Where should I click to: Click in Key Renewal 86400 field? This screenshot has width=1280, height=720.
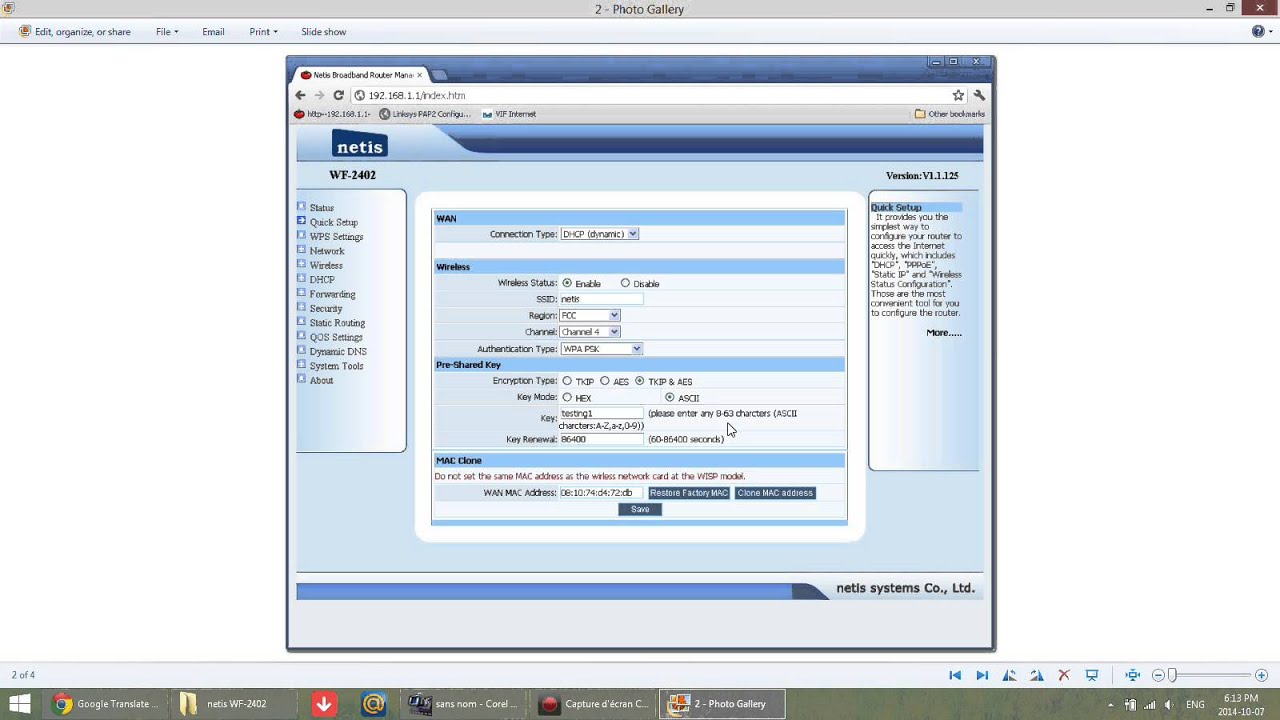[x=601, y=439]
